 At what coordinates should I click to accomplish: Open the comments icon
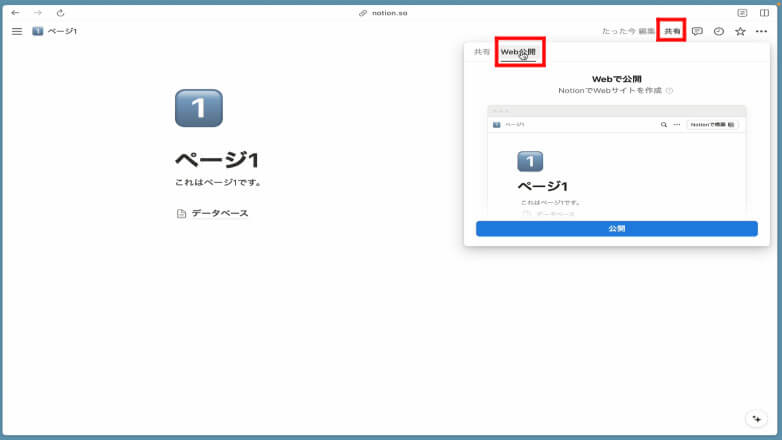pos(697,31)
